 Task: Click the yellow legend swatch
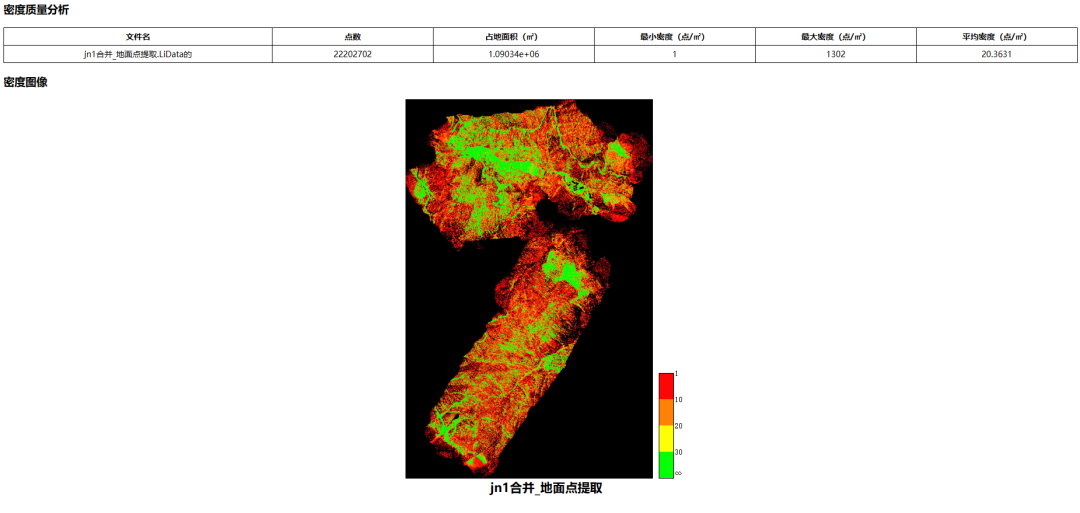click(666, 439)
